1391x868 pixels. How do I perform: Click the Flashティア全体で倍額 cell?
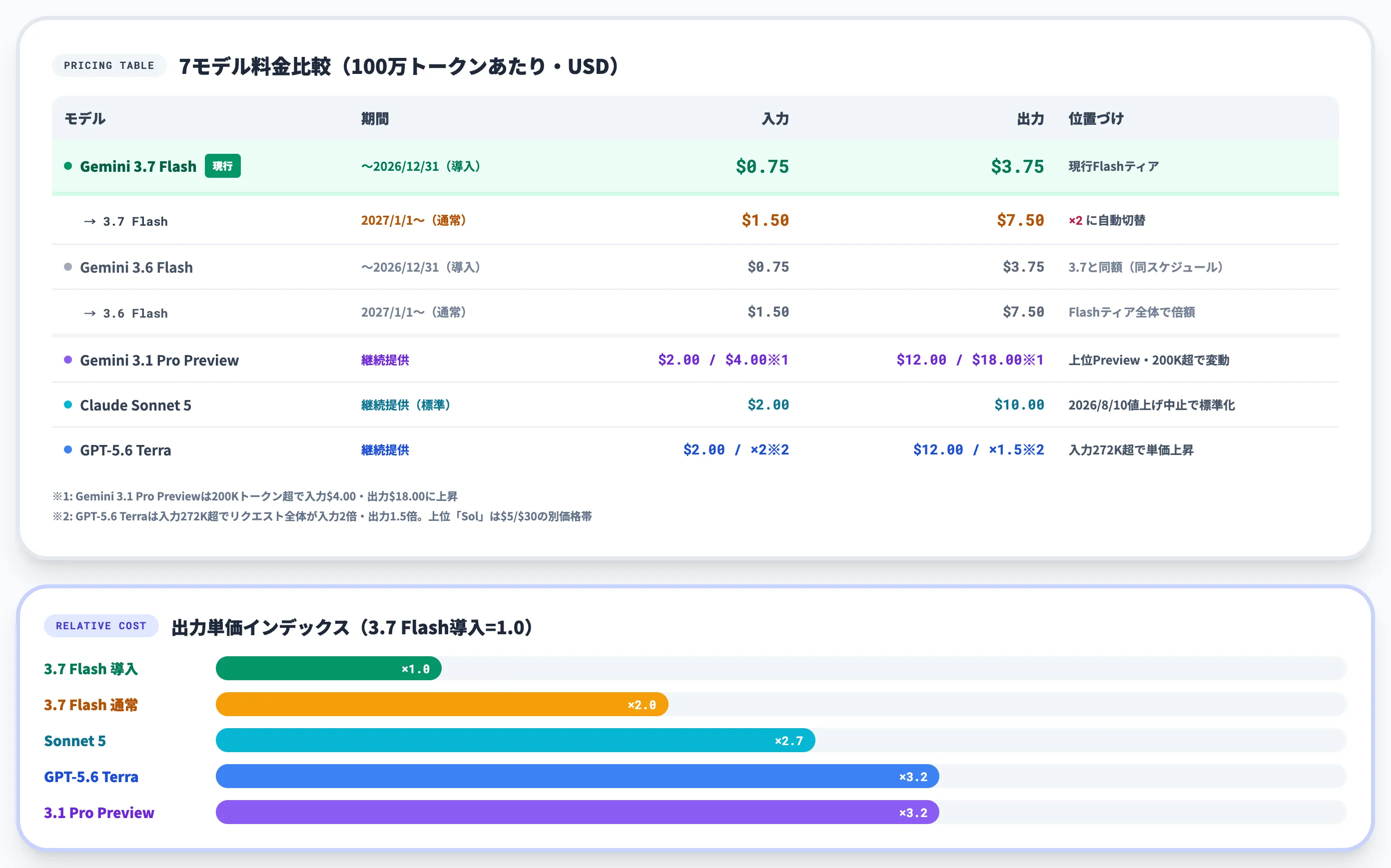click(x=1131, y=312)
